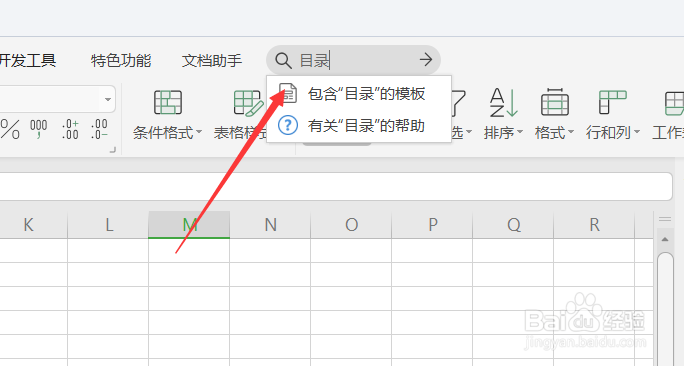
Task: Select 包含"目录"的模板 suggestion
Action: pyautogui.click(x=359, y=94)
